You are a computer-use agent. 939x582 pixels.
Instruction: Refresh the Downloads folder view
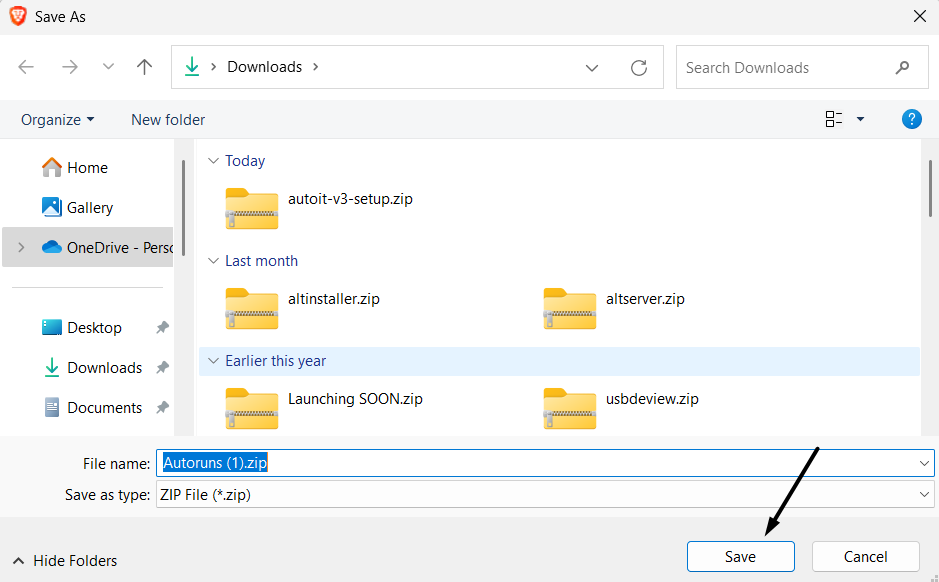click(x=639, y=68)
